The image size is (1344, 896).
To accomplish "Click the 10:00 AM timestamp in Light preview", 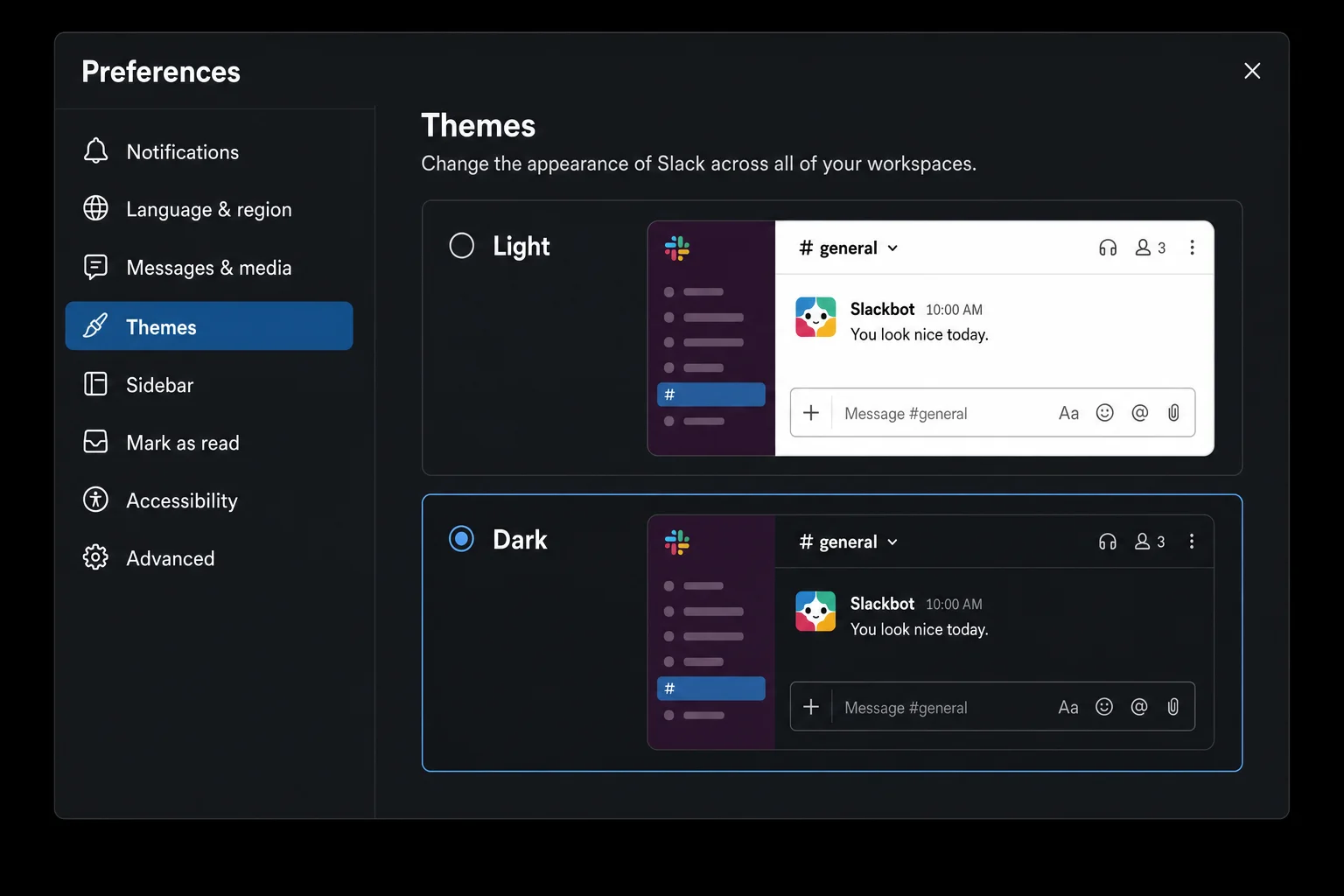I will pos(954,310).
